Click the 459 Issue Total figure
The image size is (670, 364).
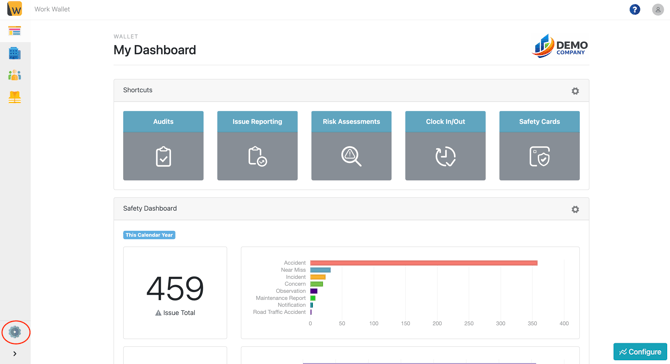pos(175,288)
